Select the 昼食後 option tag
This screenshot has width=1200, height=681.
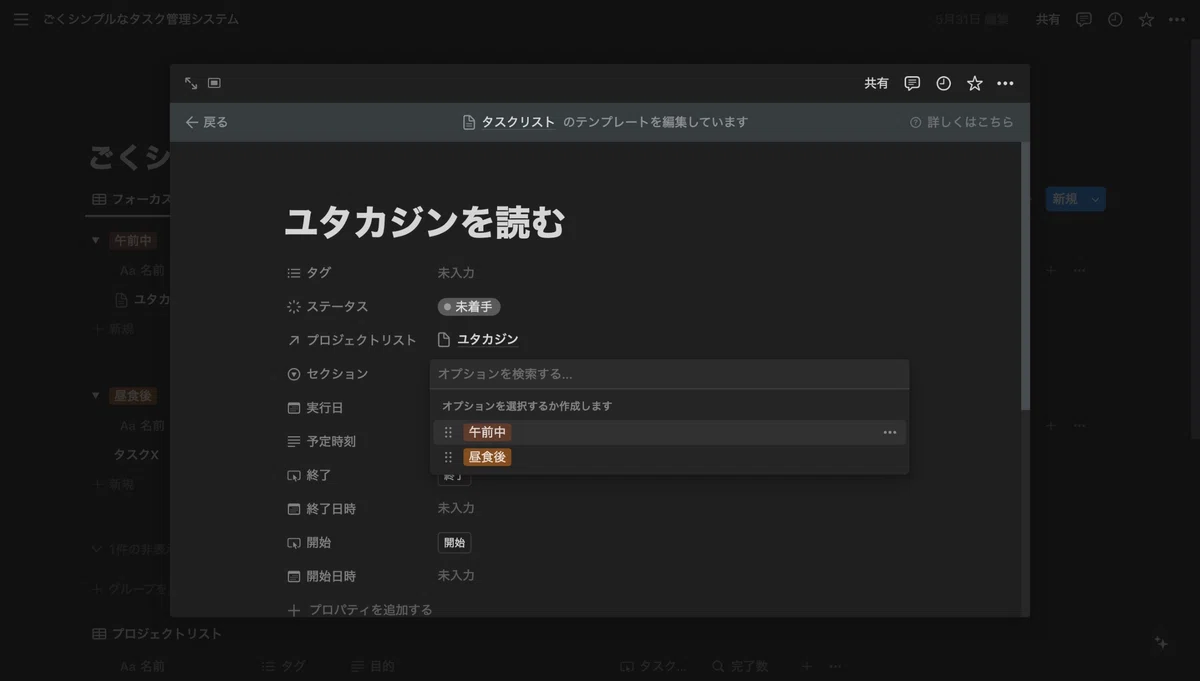(x=487, y=457)
